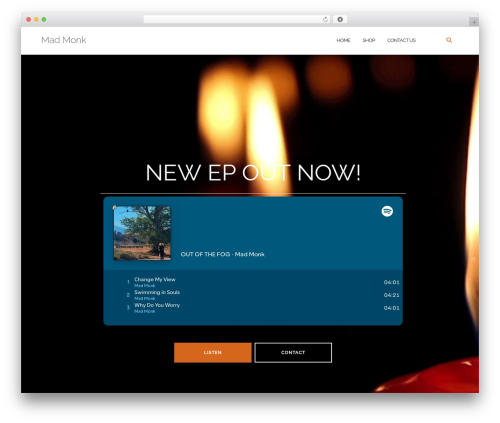
Task: Click the red close window button
Action: [x=29, y=19]
